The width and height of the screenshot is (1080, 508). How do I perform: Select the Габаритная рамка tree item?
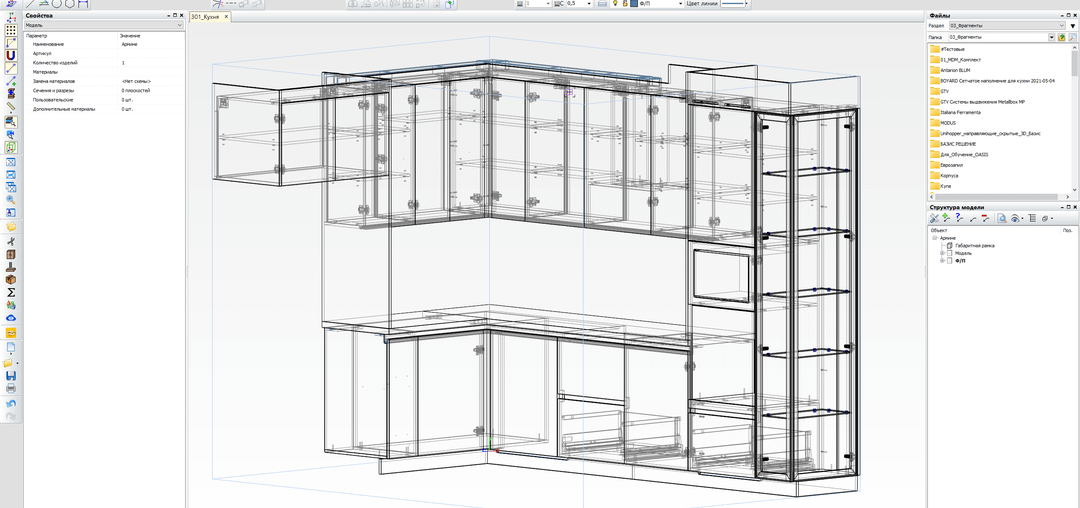pyautogui.click(x=973, y=245)
